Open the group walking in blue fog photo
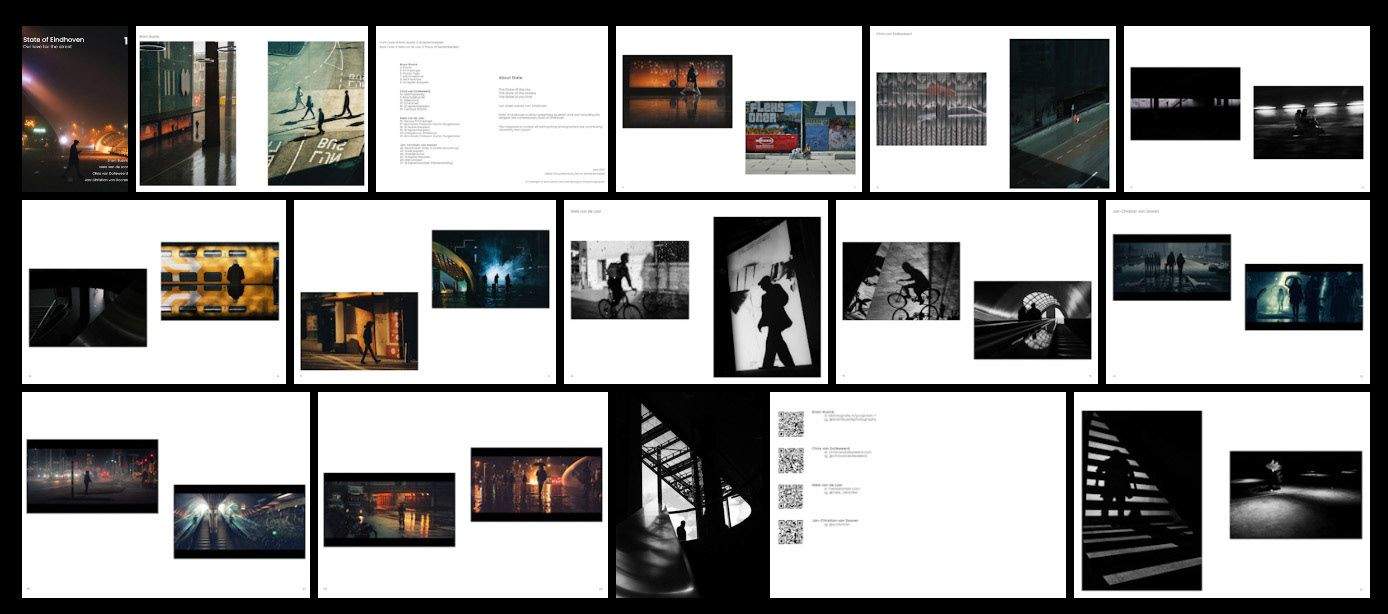Viewport: 1388px width, 614px height. coord(1172,267)
